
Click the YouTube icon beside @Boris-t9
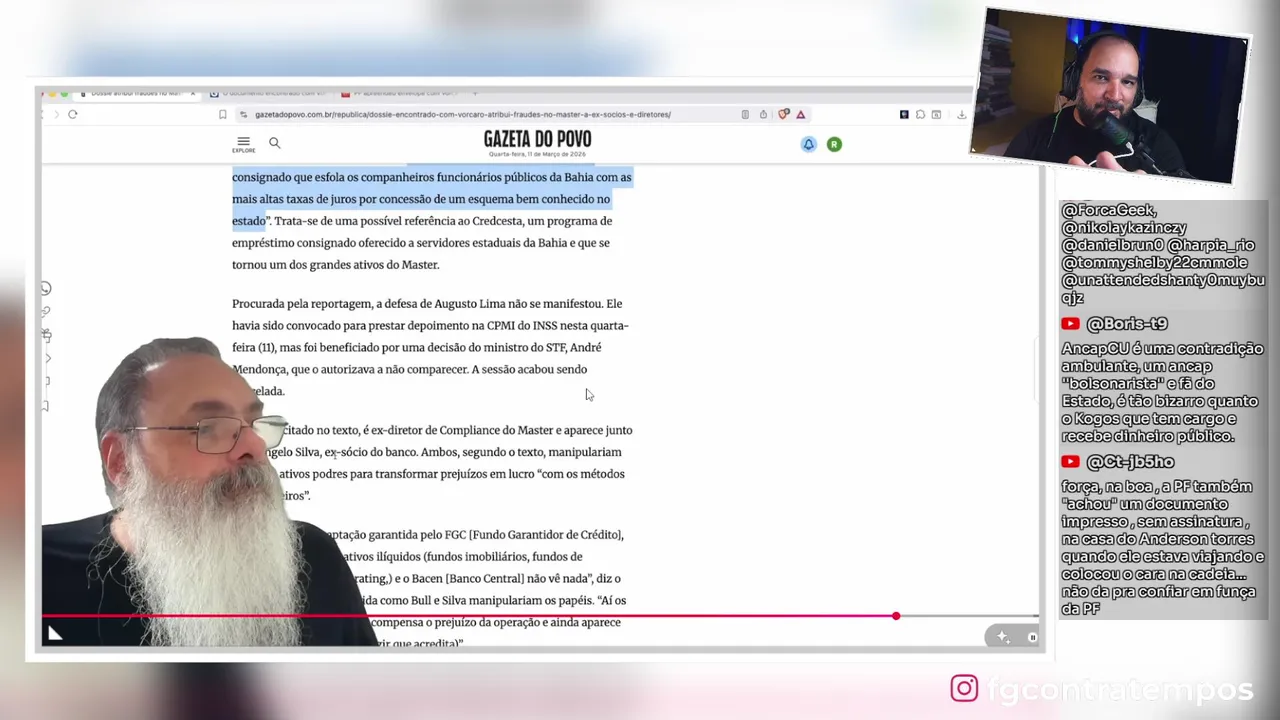1071,324
